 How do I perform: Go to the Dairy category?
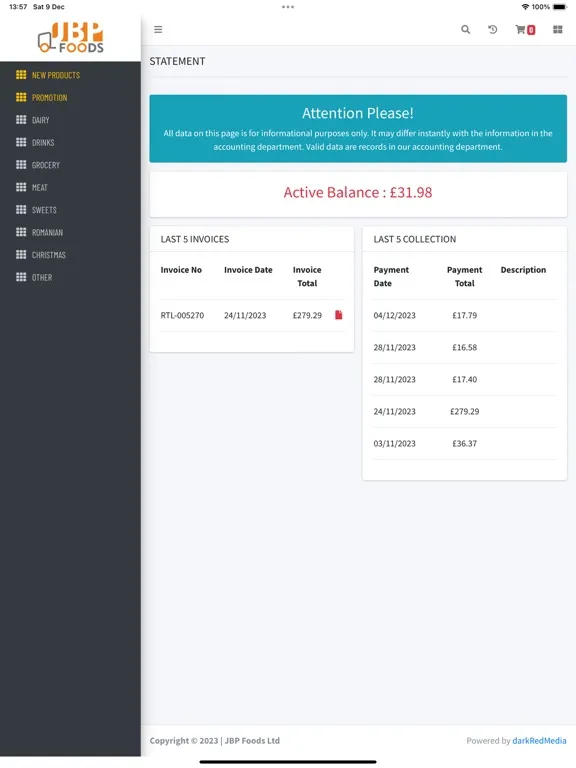tap(41, 120)
